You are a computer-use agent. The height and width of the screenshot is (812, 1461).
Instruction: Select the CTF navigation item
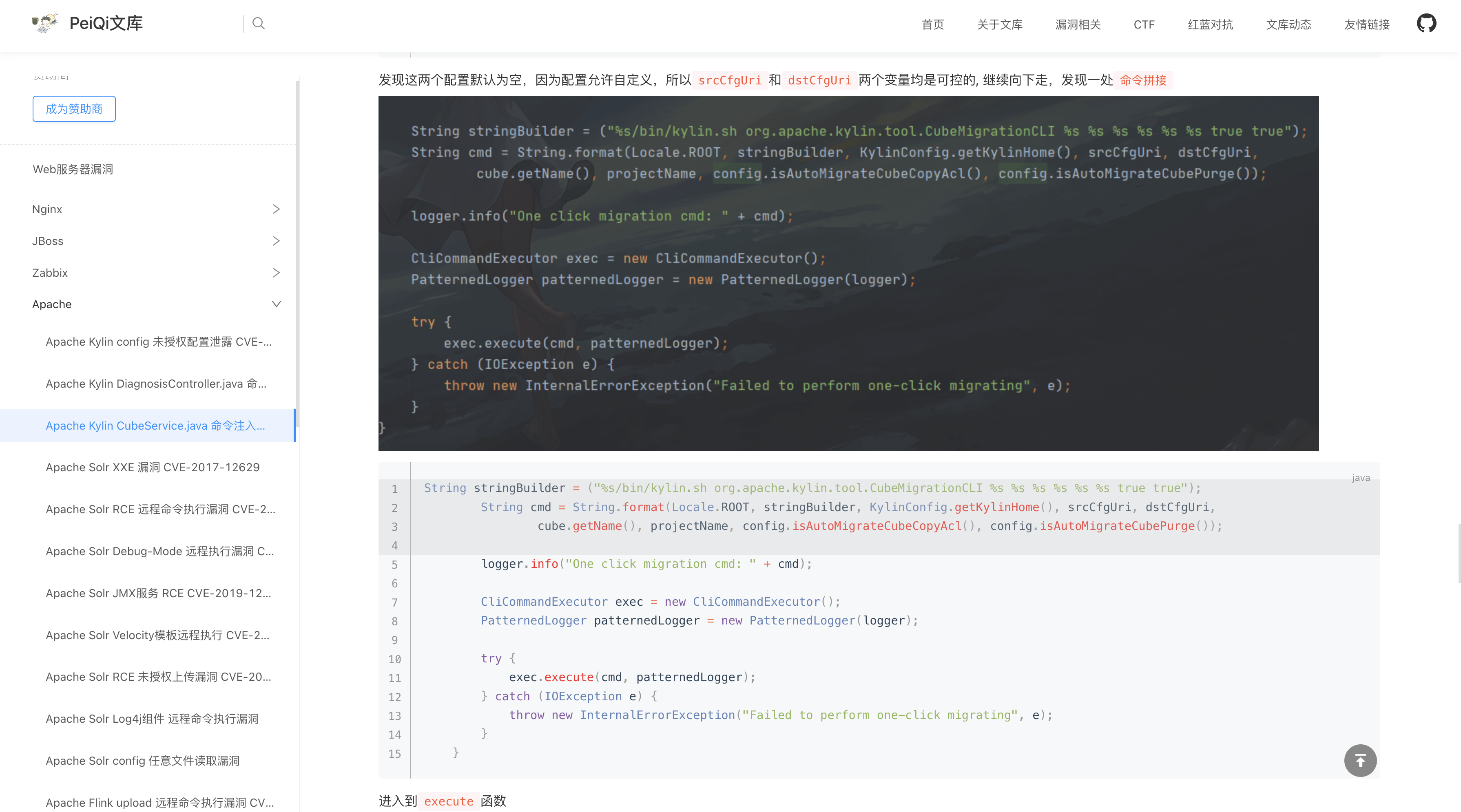click(x=1143, y=24)
